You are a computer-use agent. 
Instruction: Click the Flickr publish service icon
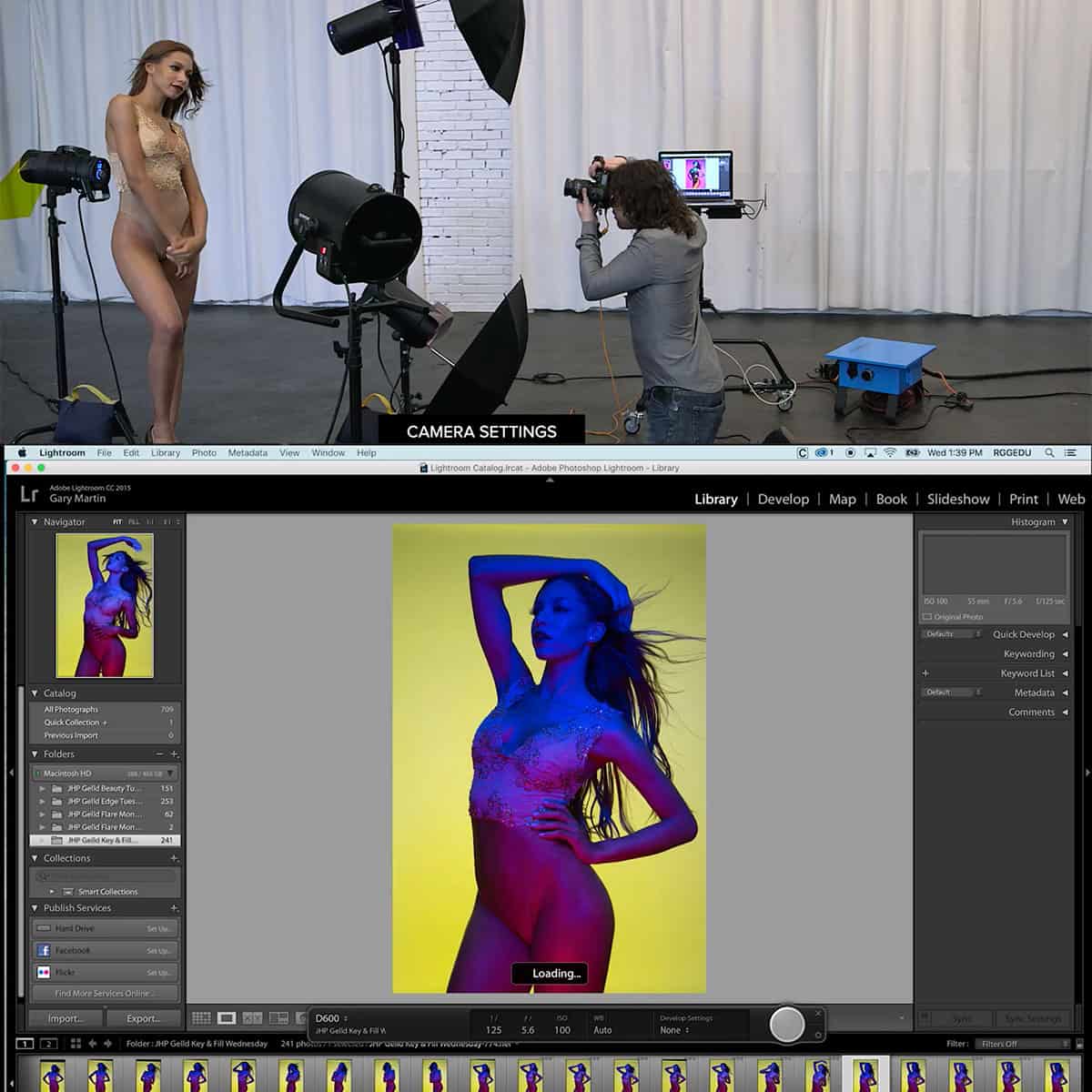click(x=42, y=971)
